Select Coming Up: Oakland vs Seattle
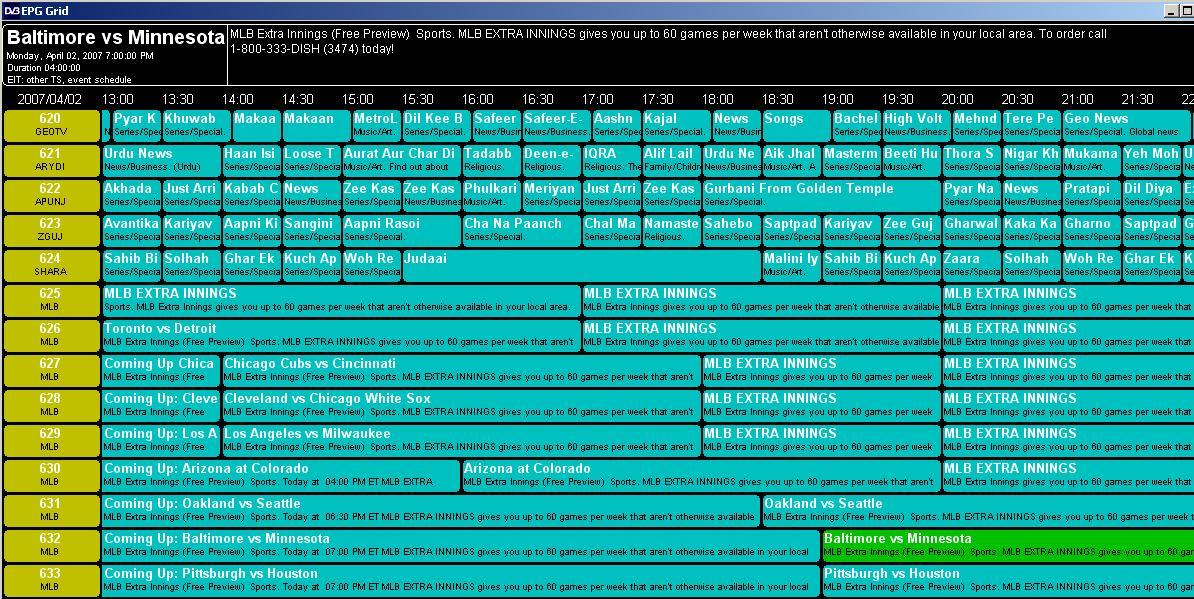 tap(431, 511)
